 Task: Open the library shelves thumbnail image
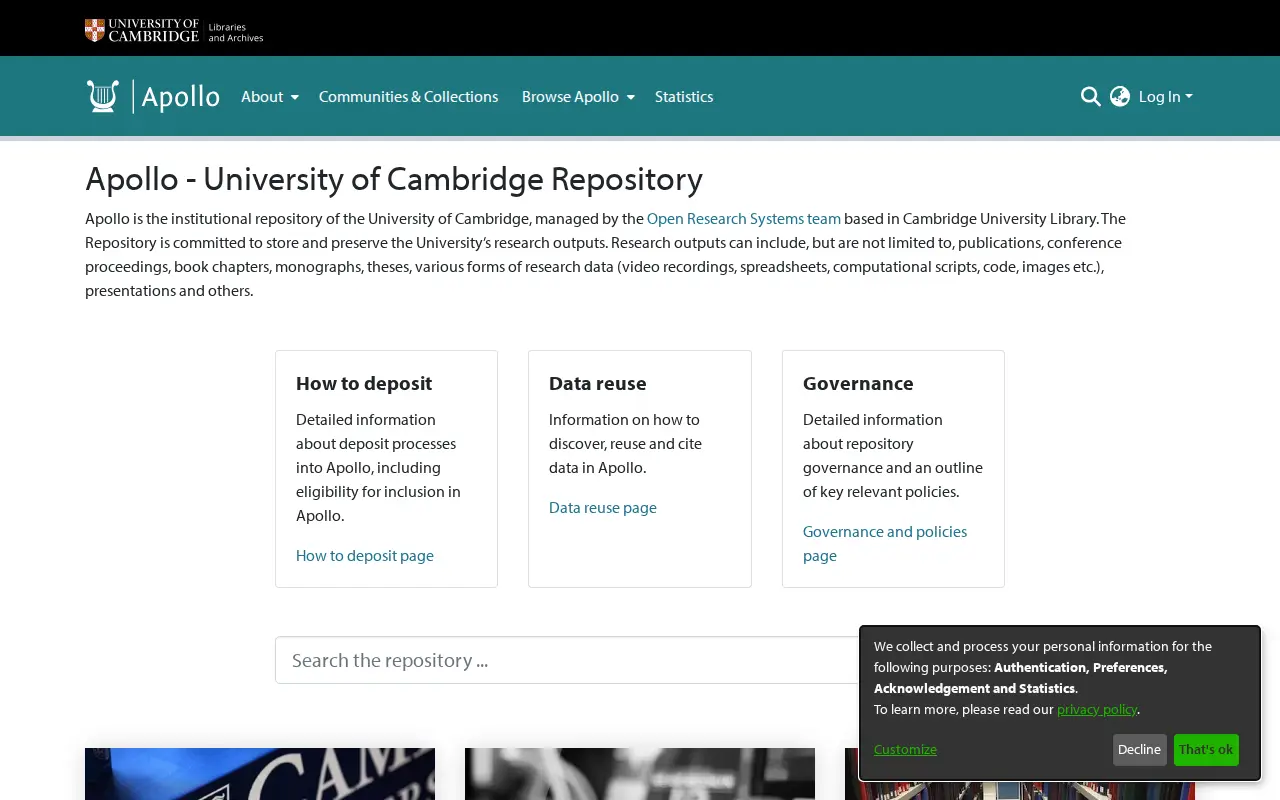pos(1020,790)
